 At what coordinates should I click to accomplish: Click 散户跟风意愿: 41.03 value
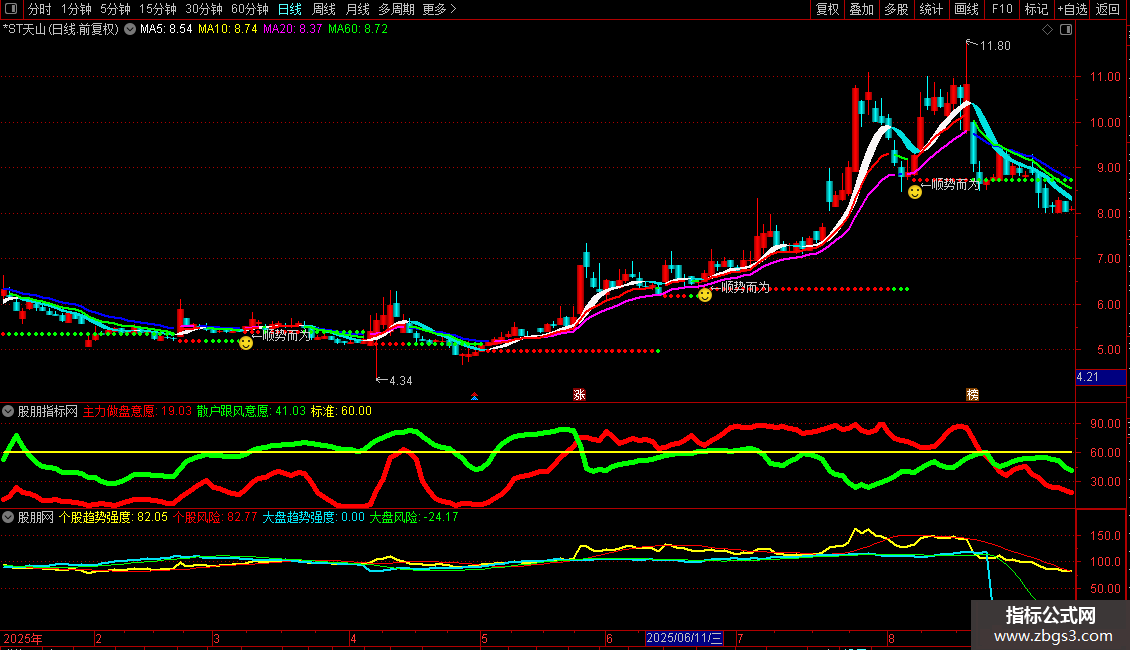251,411
